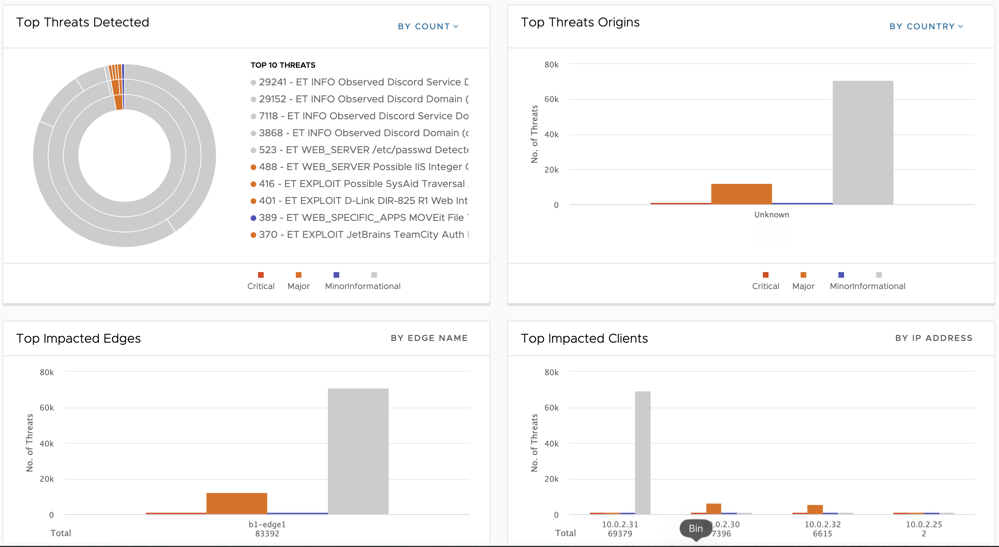Screen dimensions: 999x547
Task: Click the gray Informational bar for Unknown origin
Action: tap(863, 143)
